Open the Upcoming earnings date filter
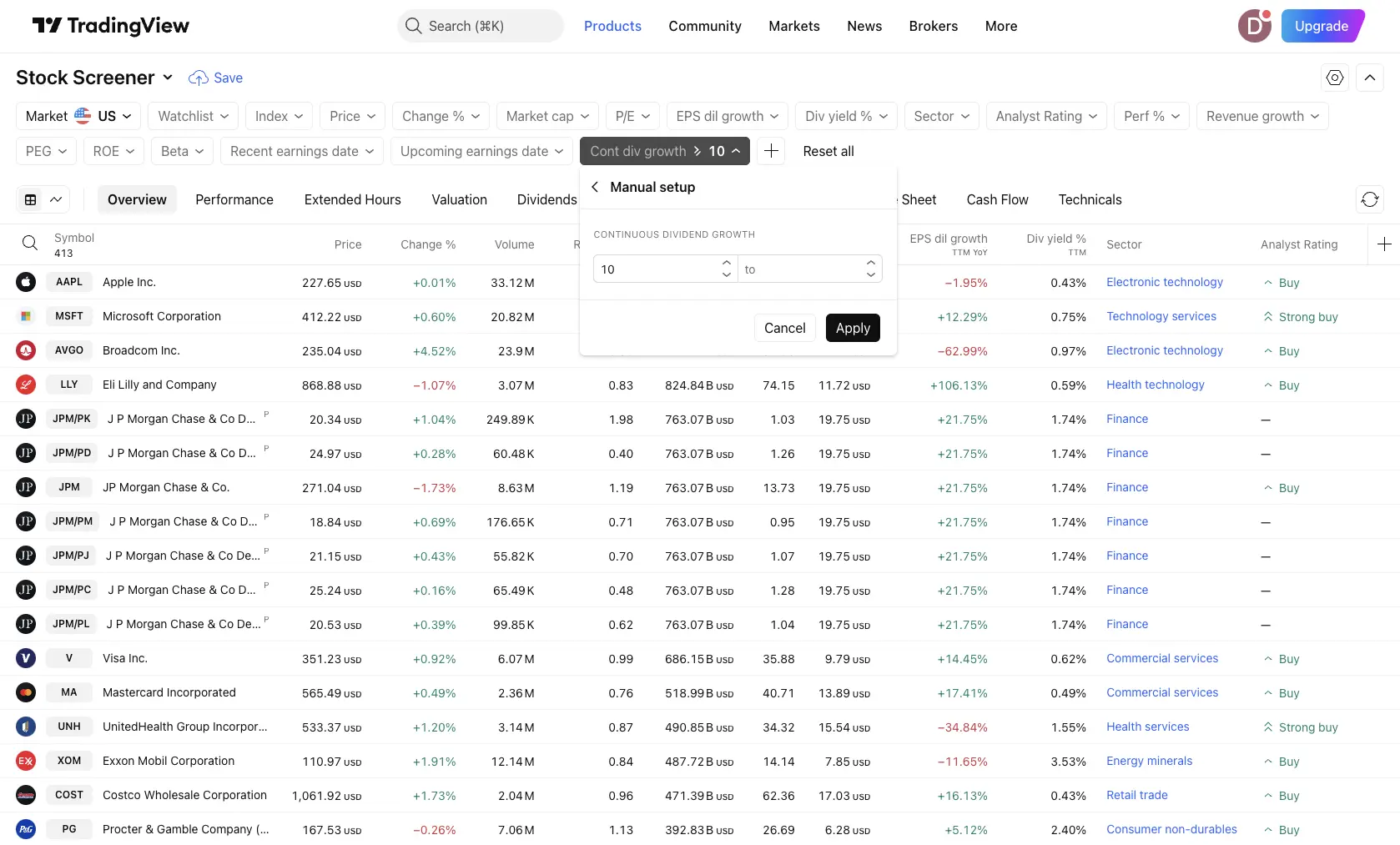Screen dimensions: 1400x845 click(481, 151)
